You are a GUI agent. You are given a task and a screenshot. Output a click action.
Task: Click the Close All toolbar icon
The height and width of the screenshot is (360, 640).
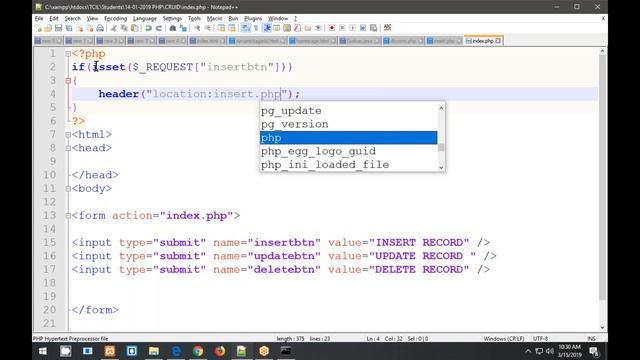point(89,28)
